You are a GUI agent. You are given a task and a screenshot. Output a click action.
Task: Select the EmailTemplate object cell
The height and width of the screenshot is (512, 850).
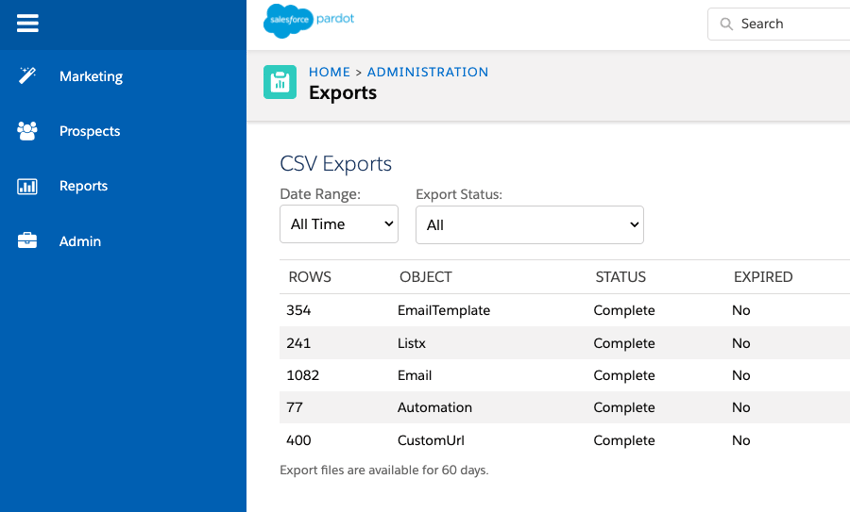443,310
